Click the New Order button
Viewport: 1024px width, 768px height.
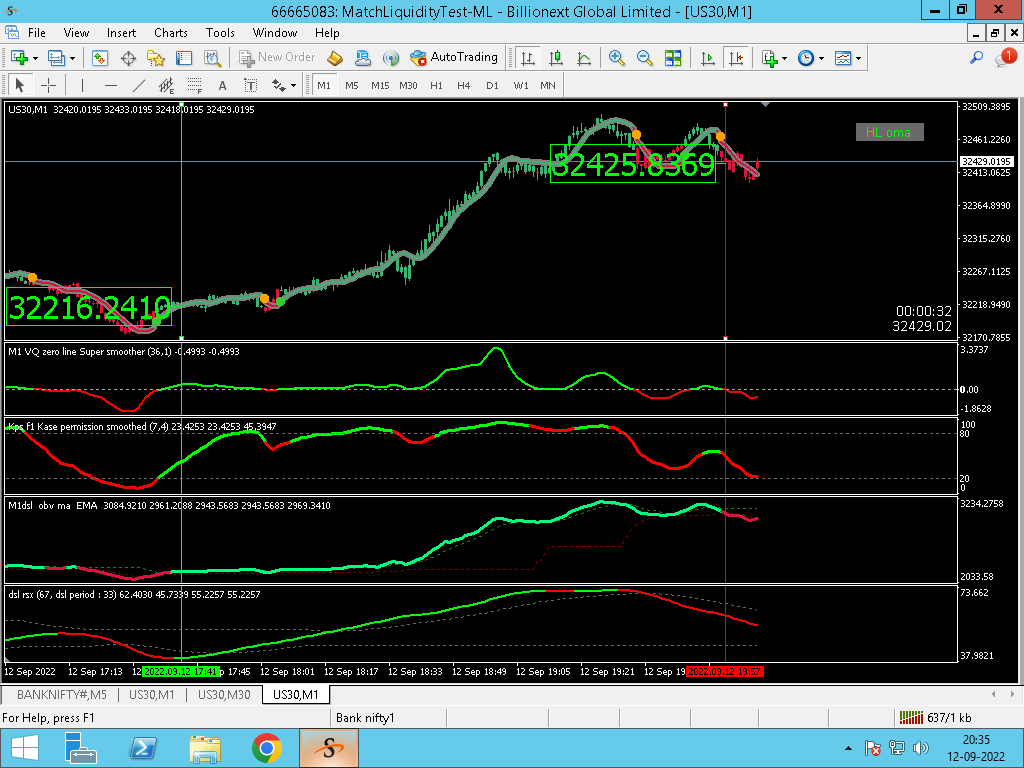pos(278,57)
